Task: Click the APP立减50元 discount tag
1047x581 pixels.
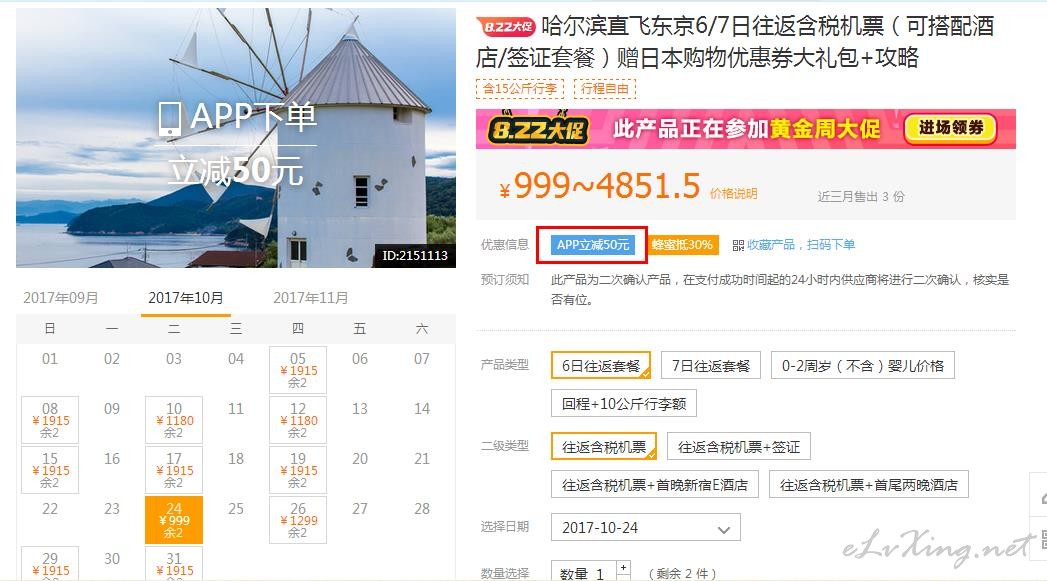Action: tap(593, 245)
